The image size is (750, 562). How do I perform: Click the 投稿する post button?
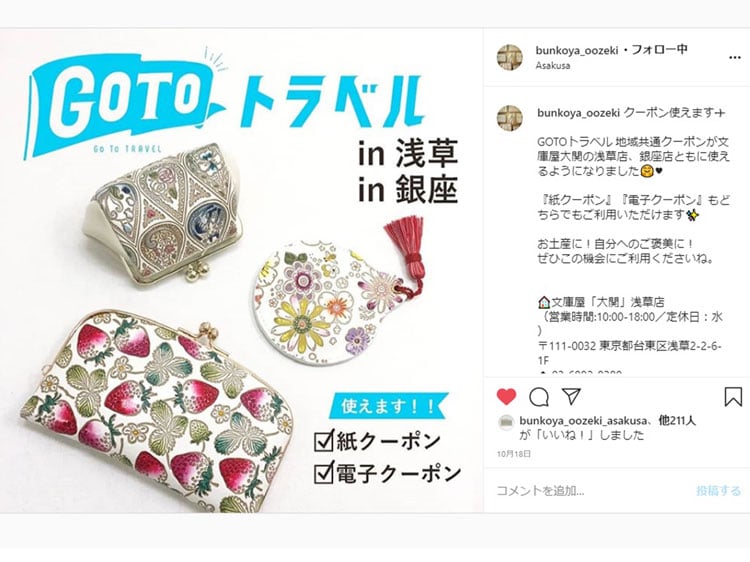718,490
